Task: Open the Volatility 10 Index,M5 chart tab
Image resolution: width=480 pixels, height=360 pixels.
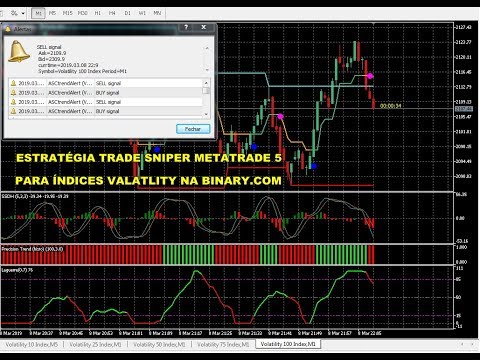Action: tap(31, 344)
